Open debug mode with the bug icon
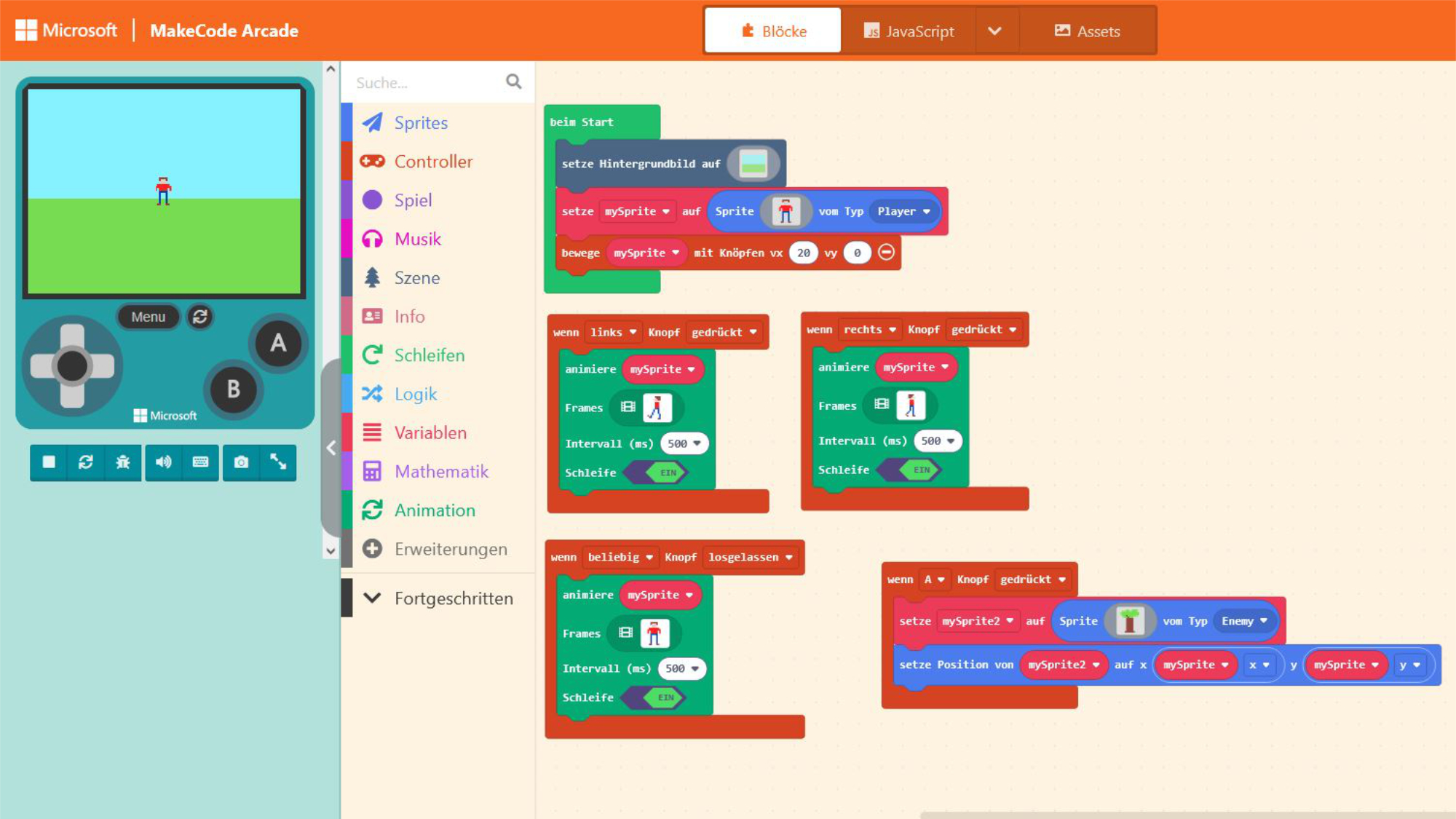The width and height of the screenshot is (1456, 819). coord(123,462)
